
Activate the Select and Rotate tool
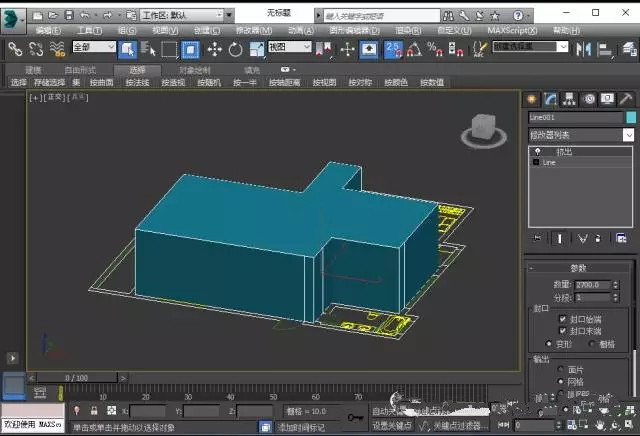tap(236, 49)
